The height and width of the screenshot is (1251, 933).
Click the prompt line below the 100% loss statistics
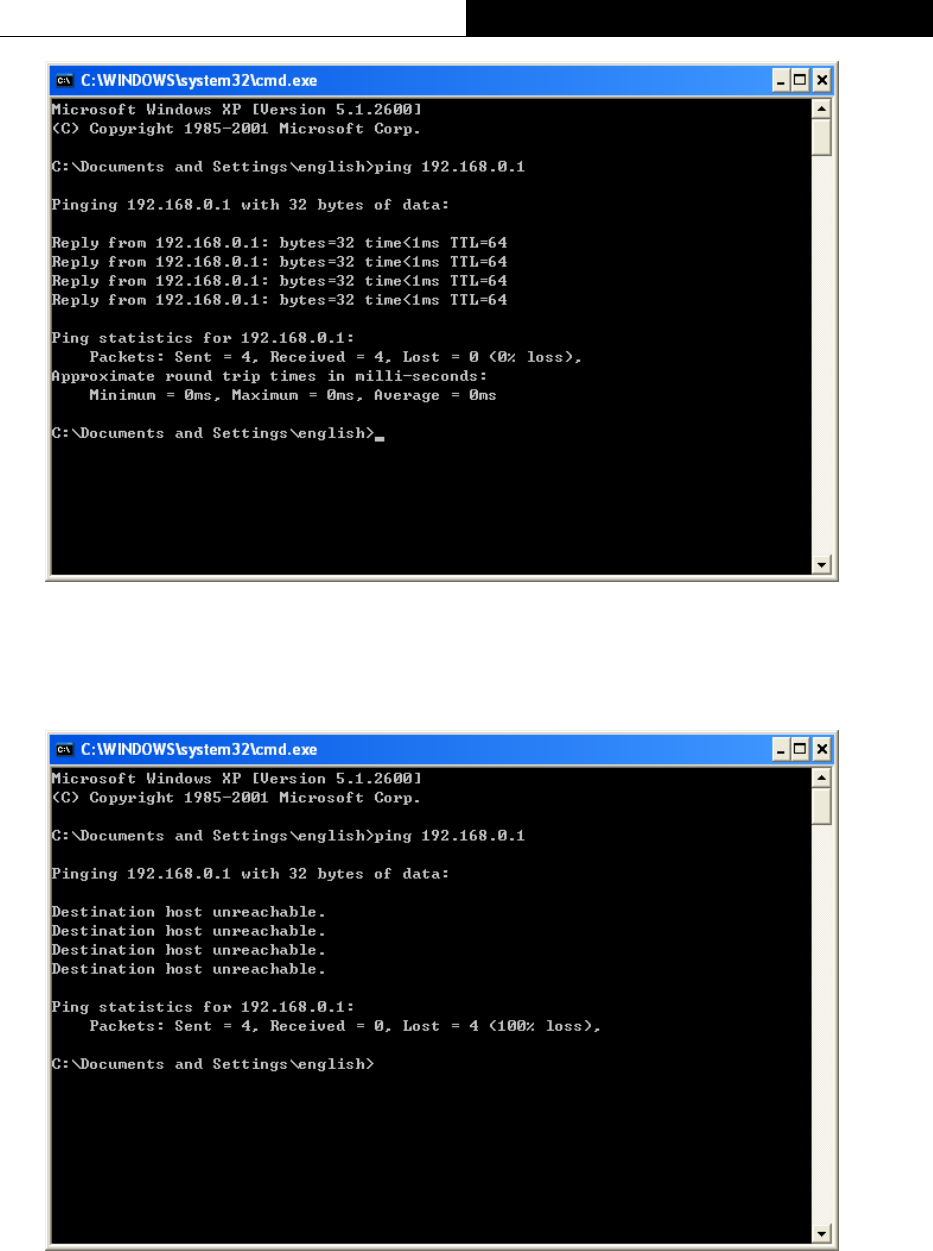click(212, 1065)
